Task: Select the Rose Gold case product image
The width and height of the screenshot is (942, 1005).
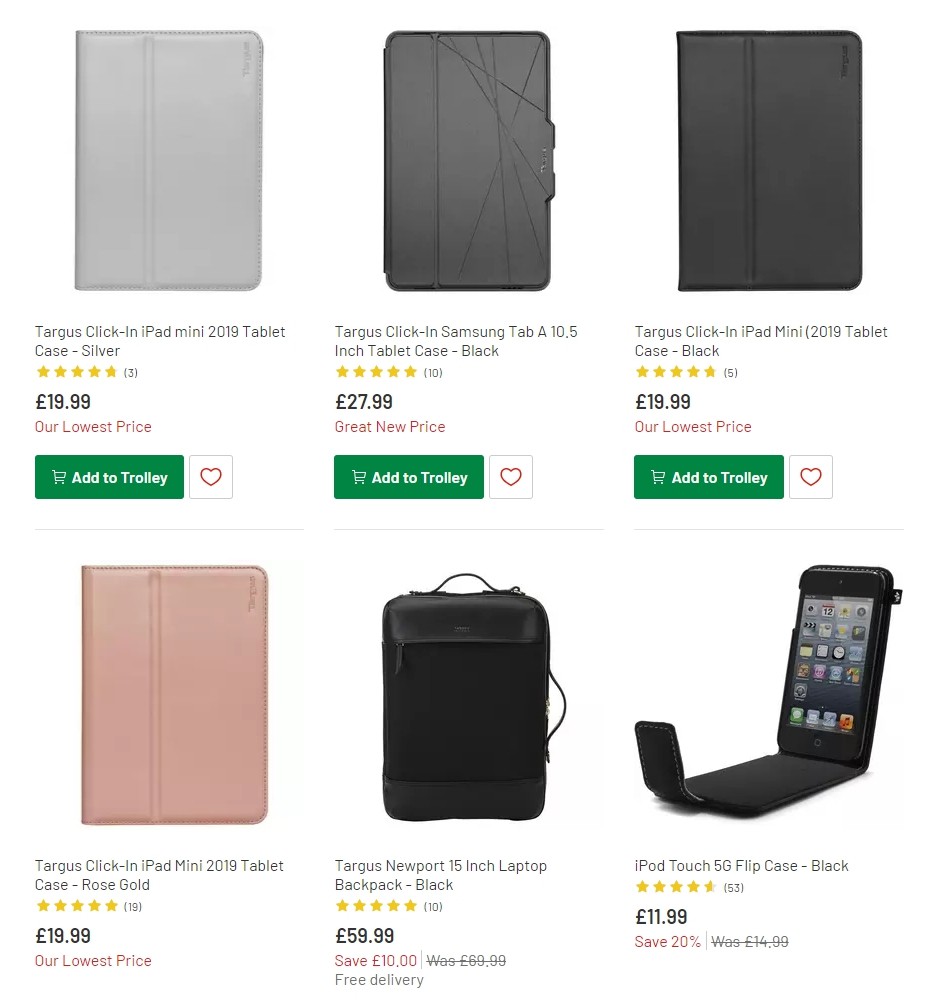Action: (x=168, y=693)
